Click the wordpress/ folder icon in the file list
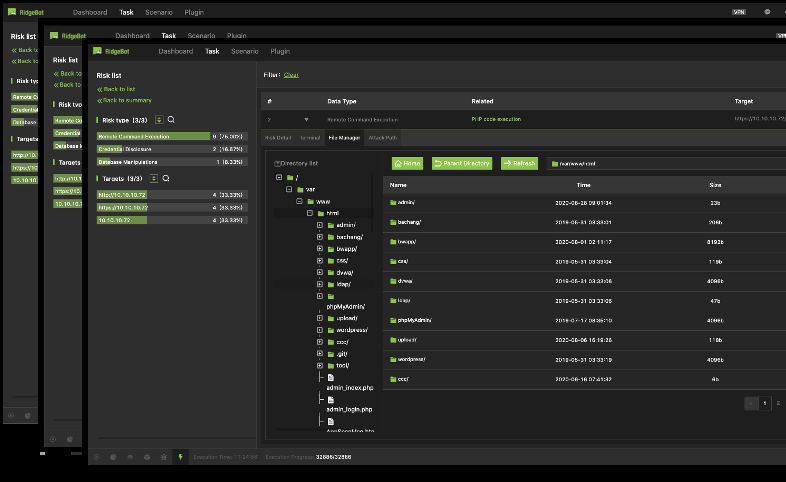 point(393,359)
